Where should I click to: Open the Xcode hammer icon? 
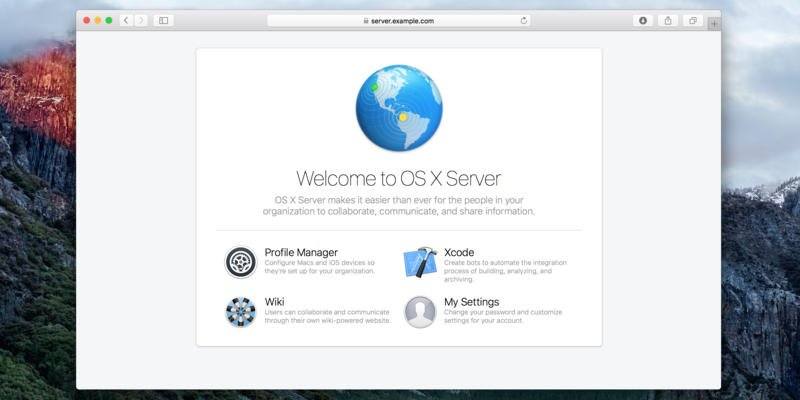420,262
